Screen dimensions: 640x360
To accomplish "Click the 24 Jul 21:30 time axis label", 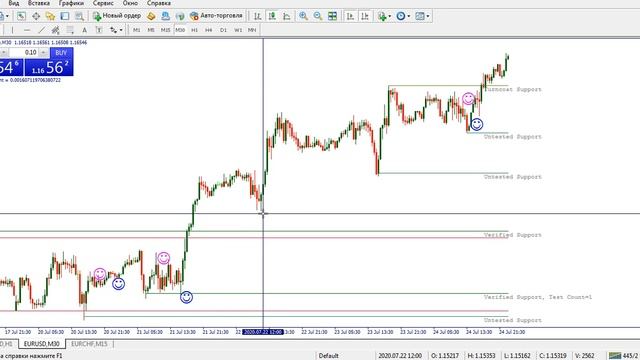I will (x=512, y=332).
